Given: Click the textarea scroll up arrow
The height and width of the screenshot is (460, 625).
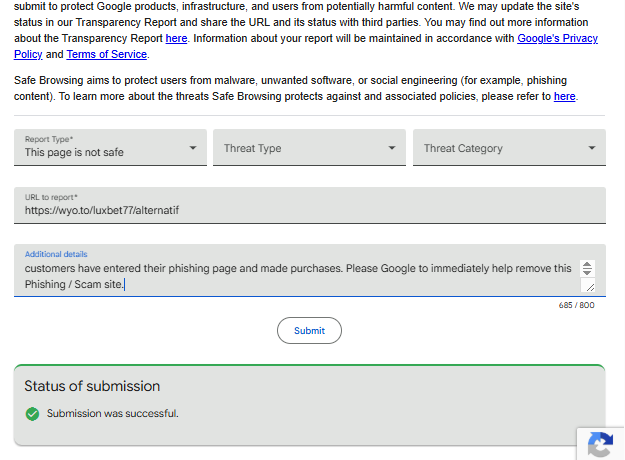Looking at the screenshot, I should pos(587,264).
